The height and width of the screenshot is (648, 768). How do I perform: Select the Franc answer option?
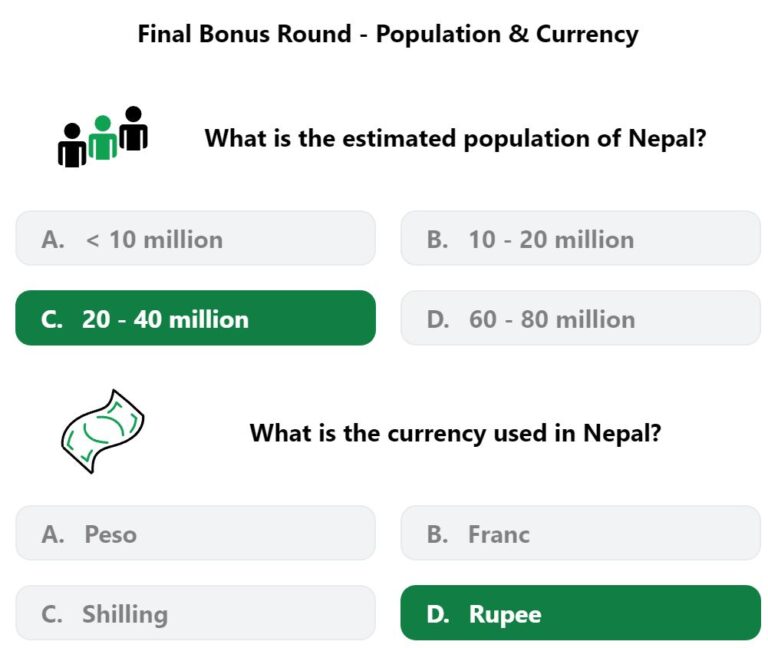tap(580, 533)
